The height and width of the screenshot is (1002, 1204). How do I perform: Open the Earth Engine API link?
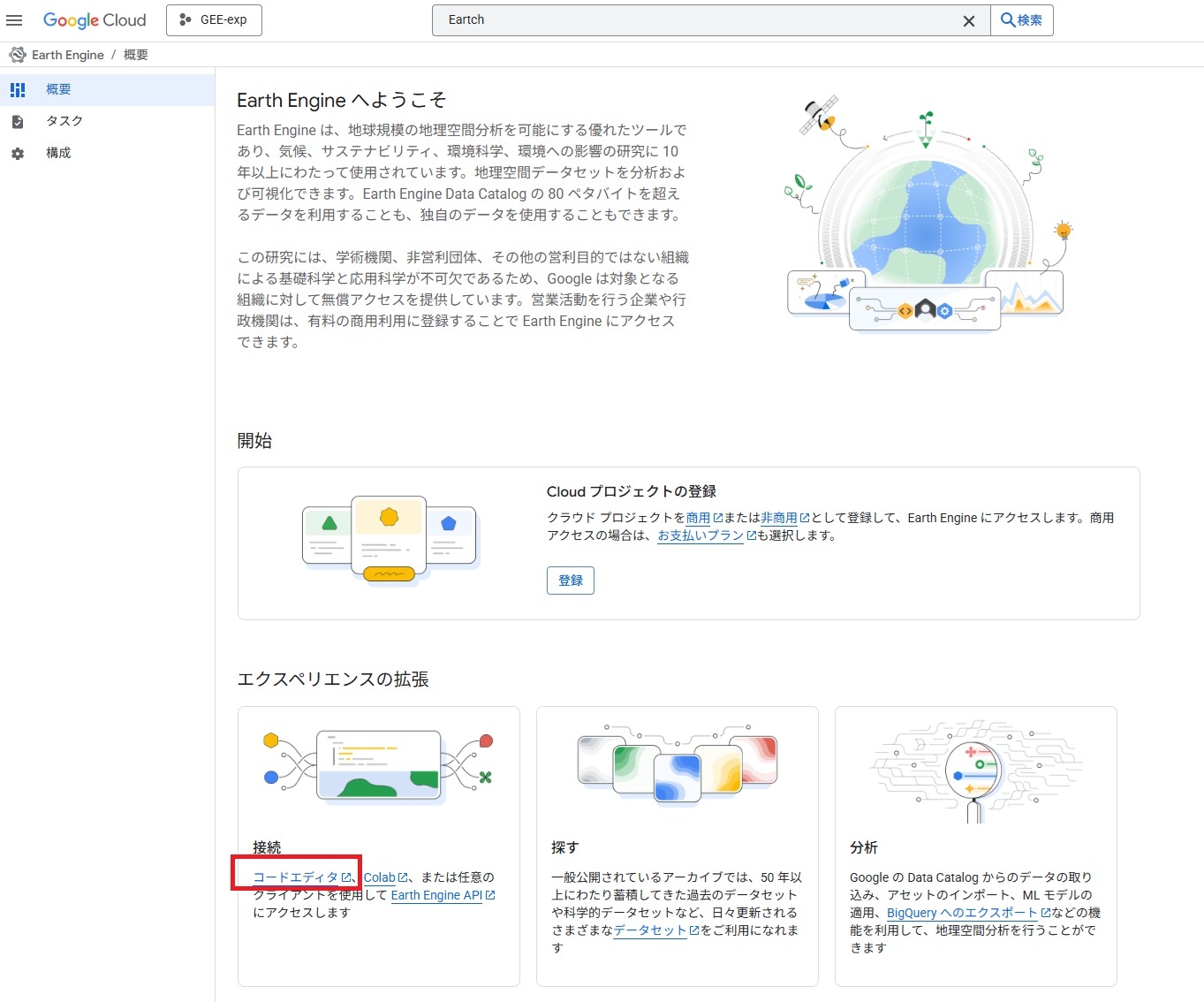pos(436,895)
